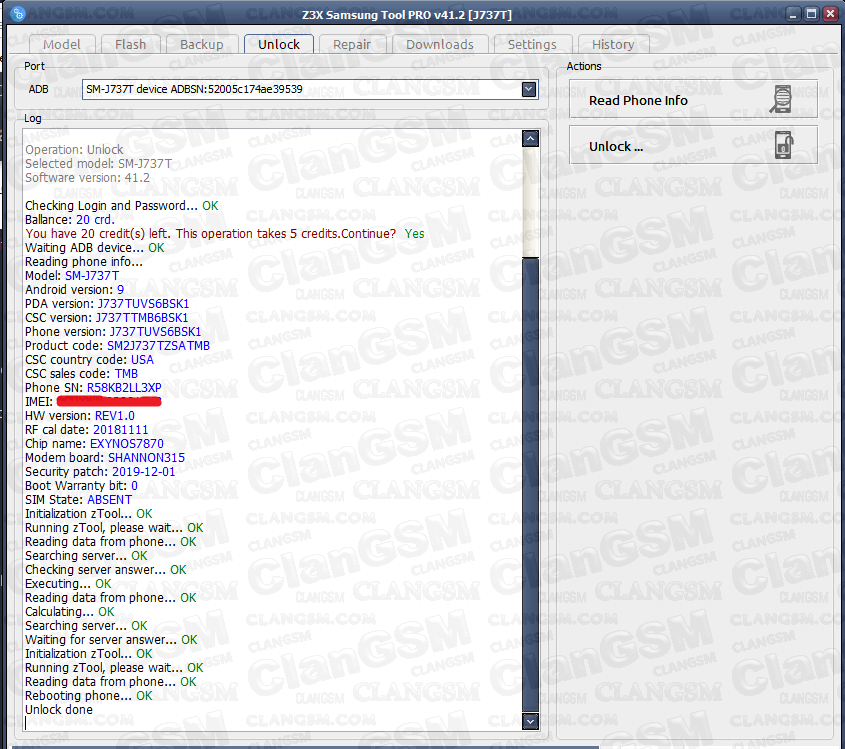
Task: Switch to the Settings tab
Action: [x=532, y=44]
